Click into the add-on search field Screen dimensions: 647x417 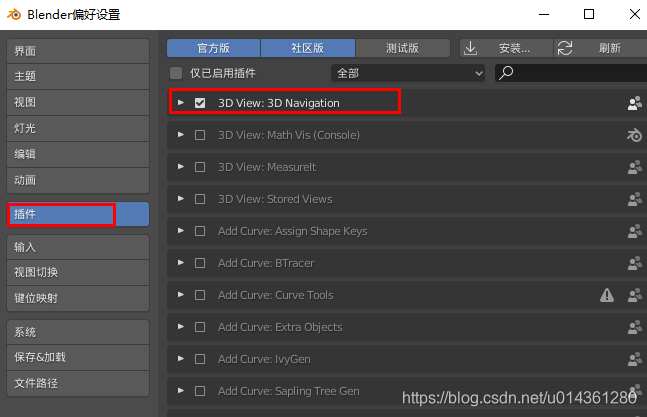[x=571, y=73]
